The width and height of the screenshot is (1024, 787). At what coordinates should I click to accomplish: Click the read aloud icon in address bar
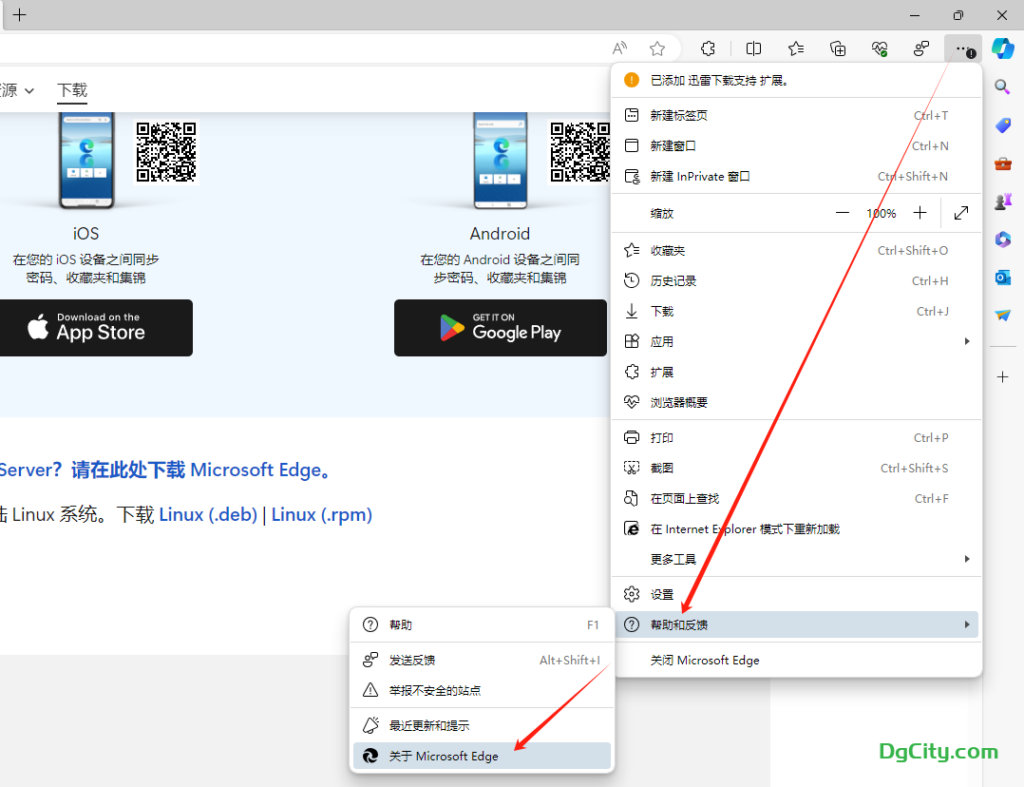(x=620, y=48)
